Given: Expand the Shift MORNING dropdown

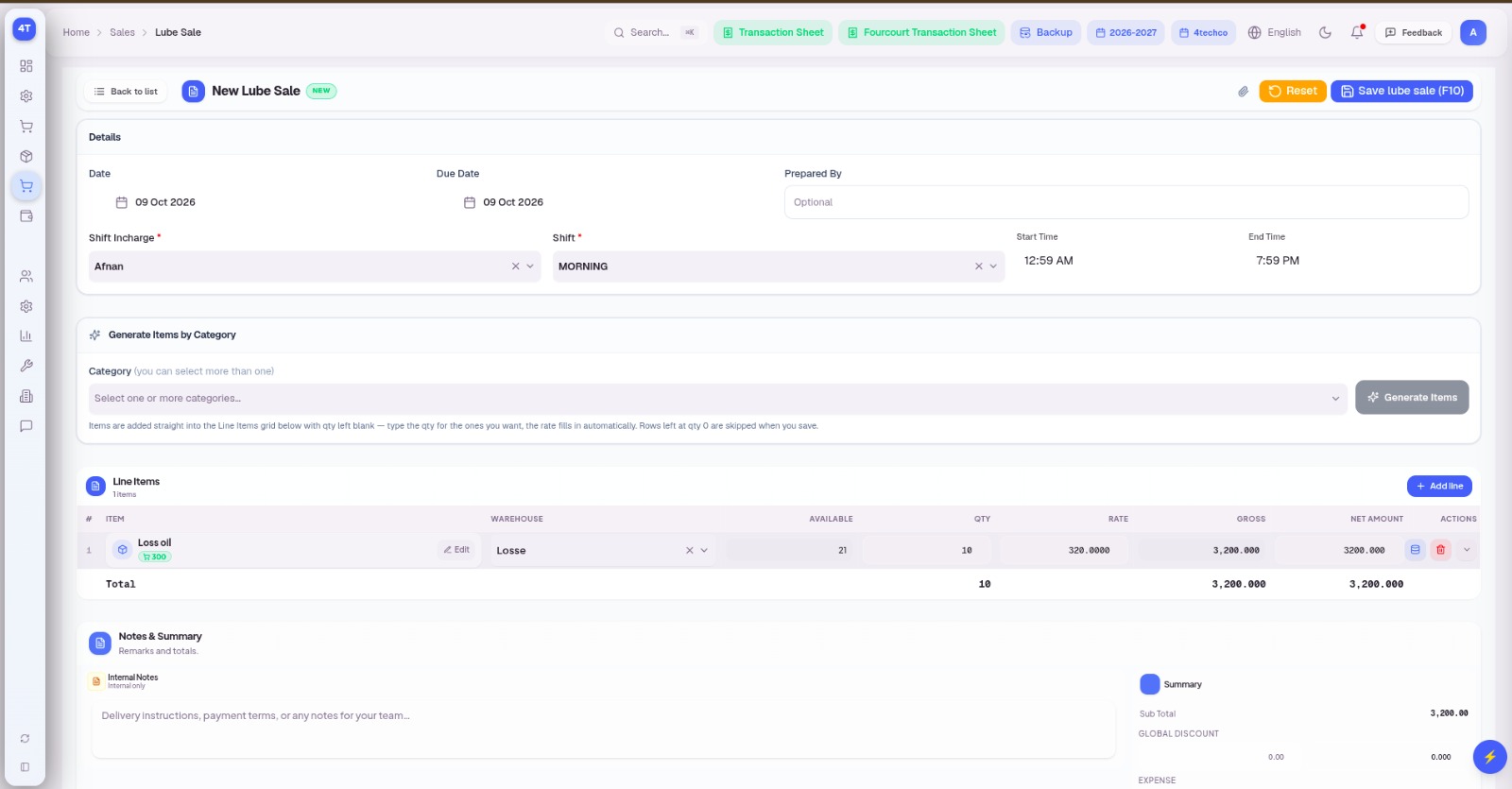Looking at the screenshot, I should 993,266.
